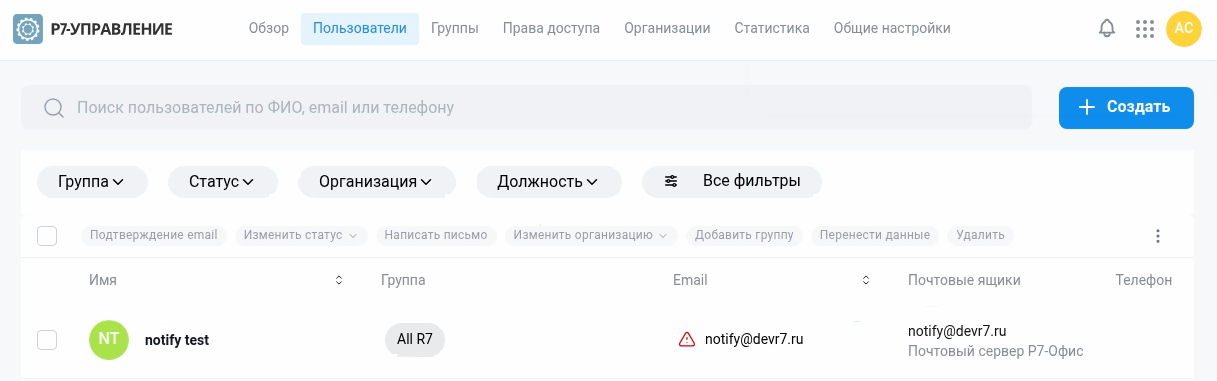Open the Организация filter dropdown
Image resolution: width=1217 pixels, height=381 pixels.
coord(377,182)
